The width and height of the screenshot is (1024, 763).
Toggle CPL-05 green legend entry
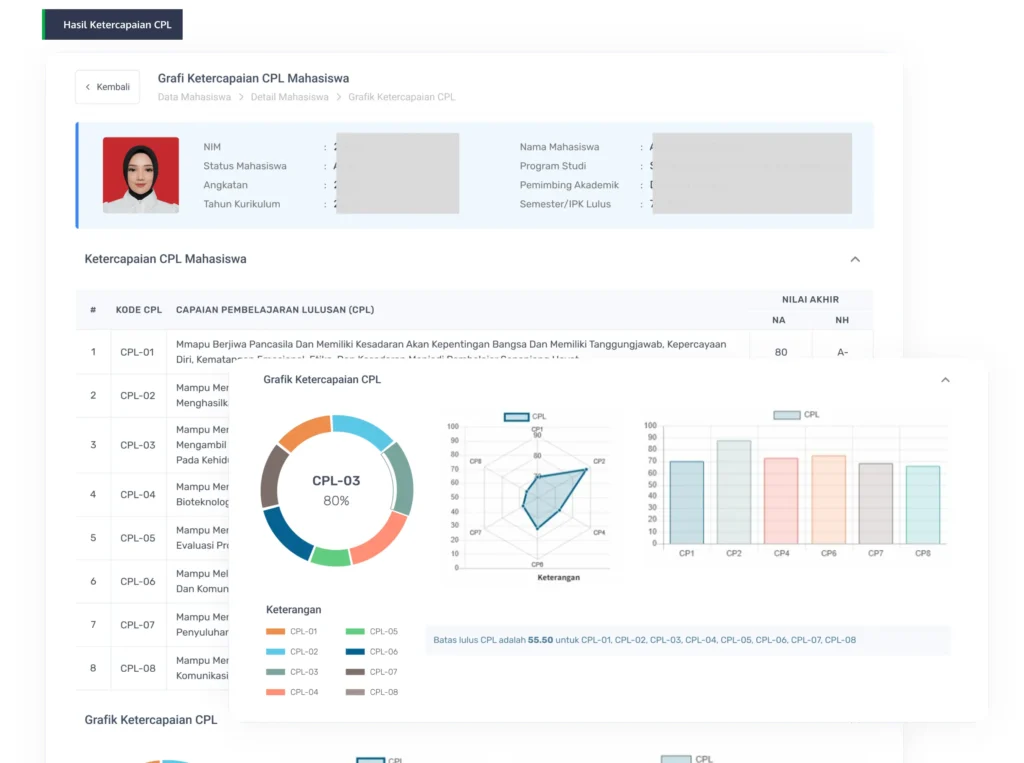372,632
